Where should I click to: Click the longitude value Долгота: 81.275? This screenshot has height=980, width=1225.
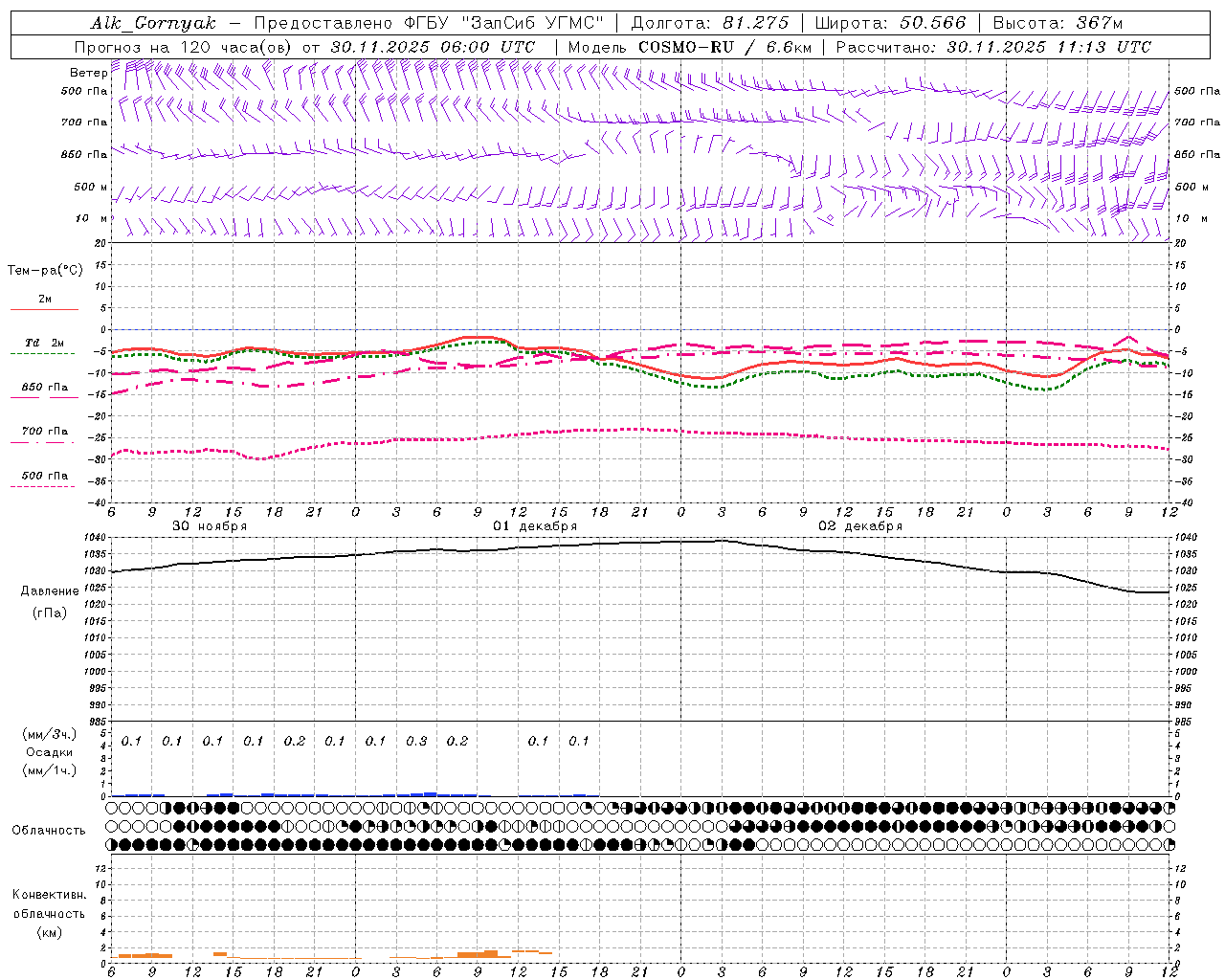[x=710, y=23]
